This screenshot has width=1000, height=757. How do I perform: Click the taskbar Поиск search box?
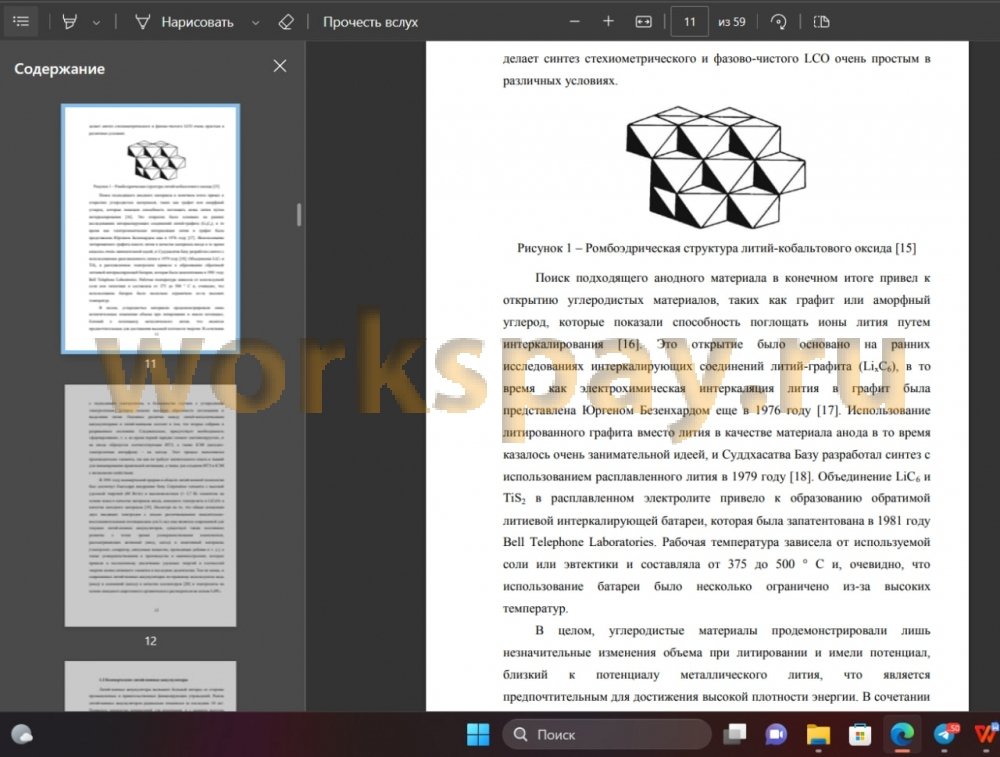[x=607, y=735]
